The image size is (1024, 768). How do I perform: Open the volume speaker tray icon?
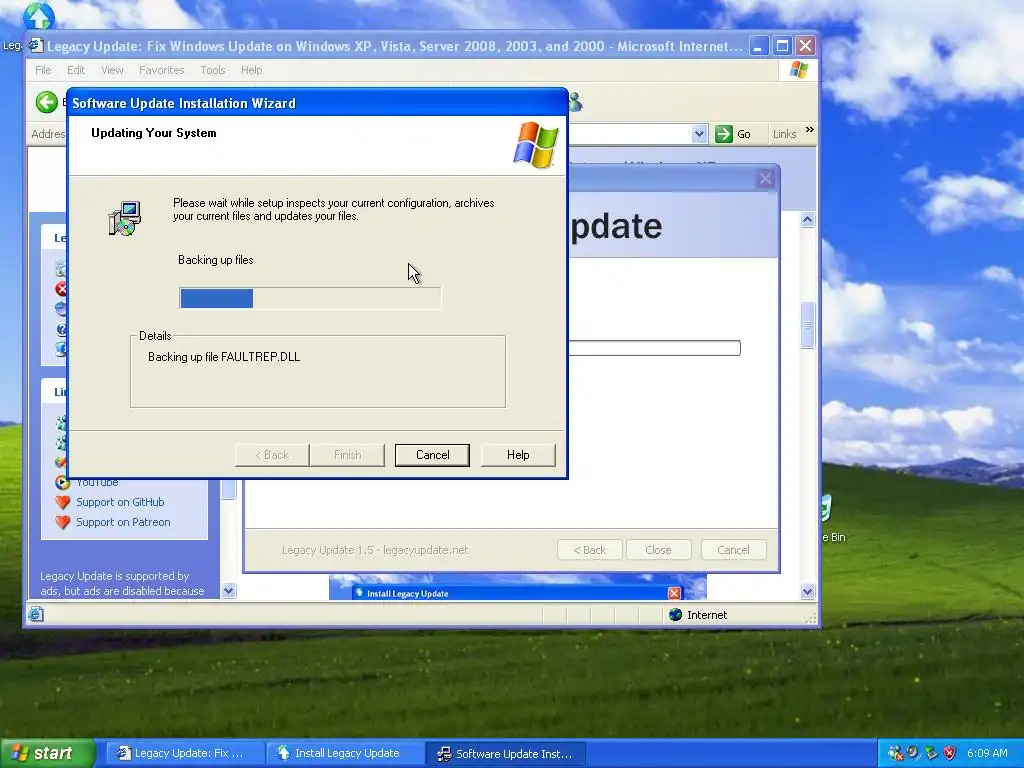[913, 753]
